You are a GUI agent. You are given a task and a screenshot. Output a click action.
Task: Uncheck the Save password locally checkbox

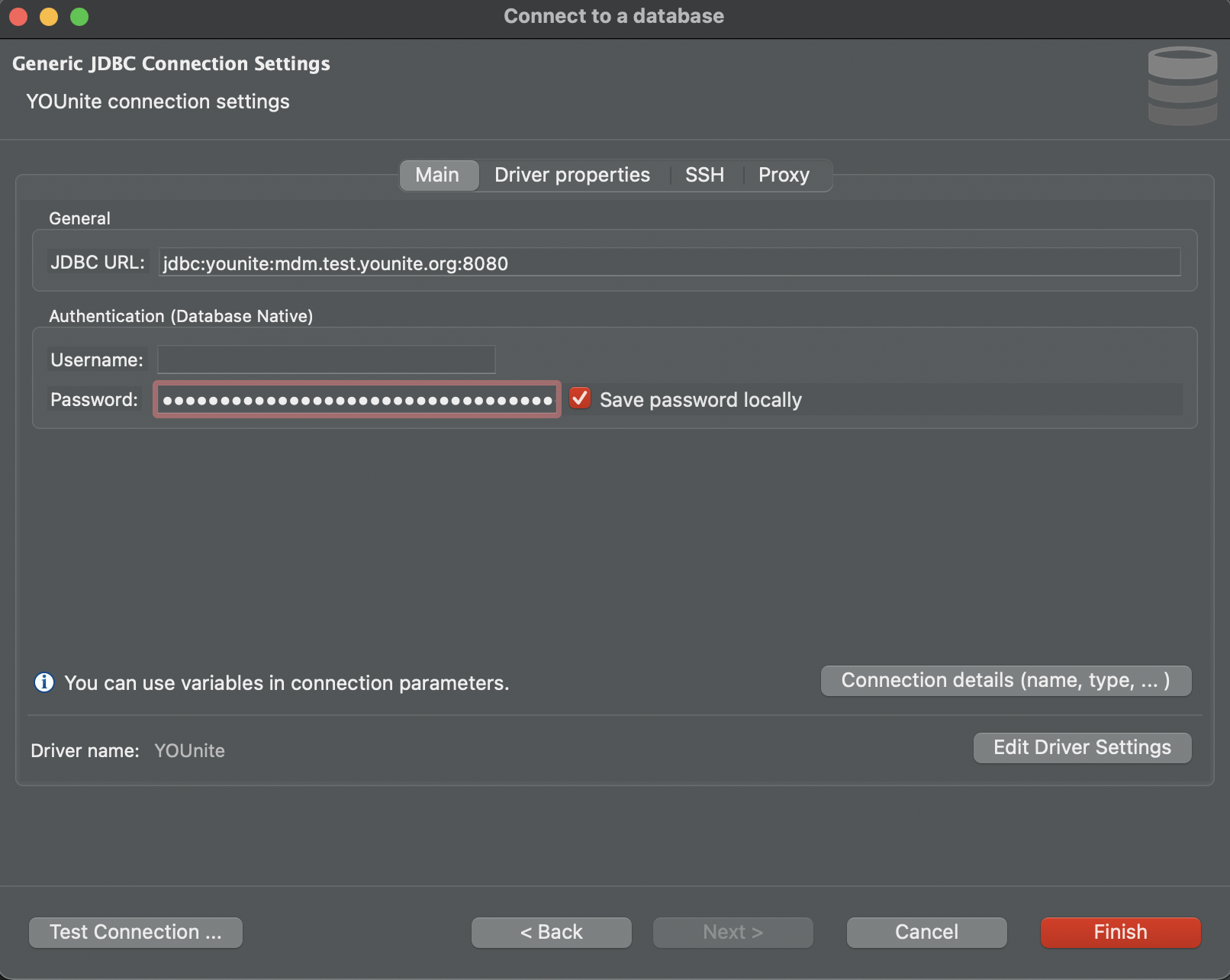click(x=580, y=398)
